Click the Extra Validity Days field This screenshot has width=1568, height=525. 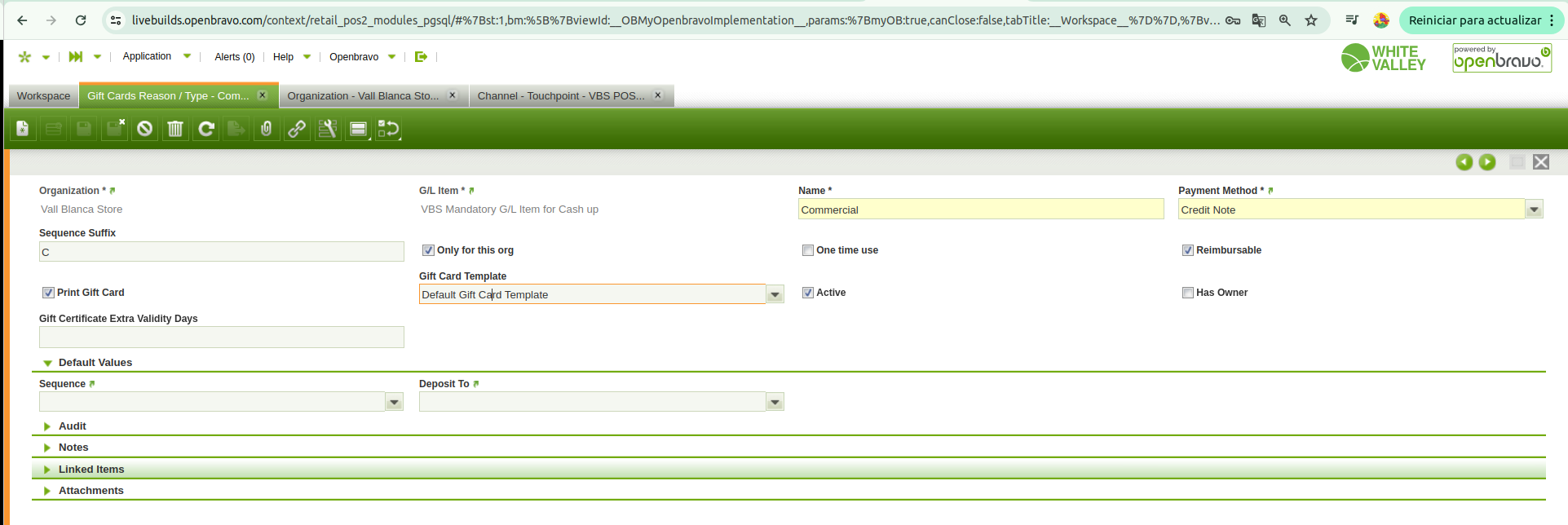pos(222,337)
